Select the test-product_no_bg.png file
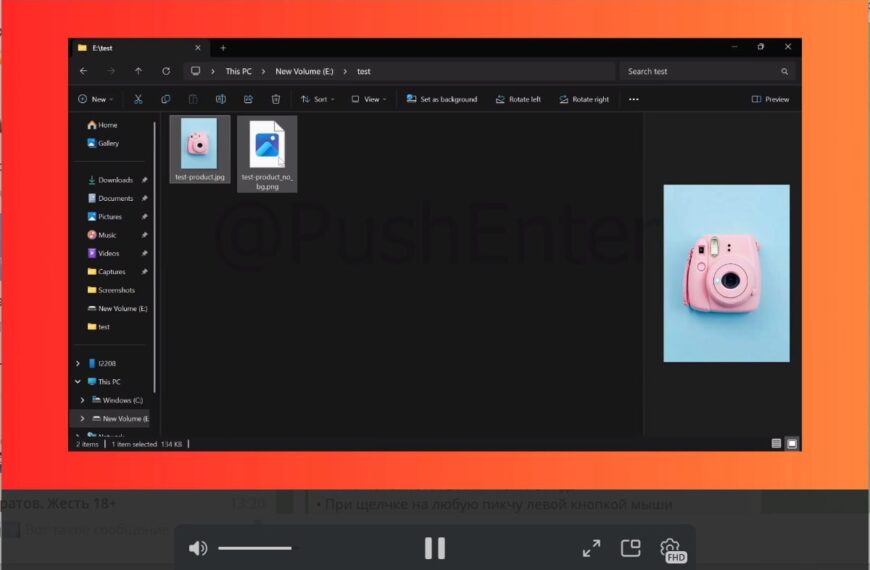The width and height of the screenshot is (870, 570). 267,153
